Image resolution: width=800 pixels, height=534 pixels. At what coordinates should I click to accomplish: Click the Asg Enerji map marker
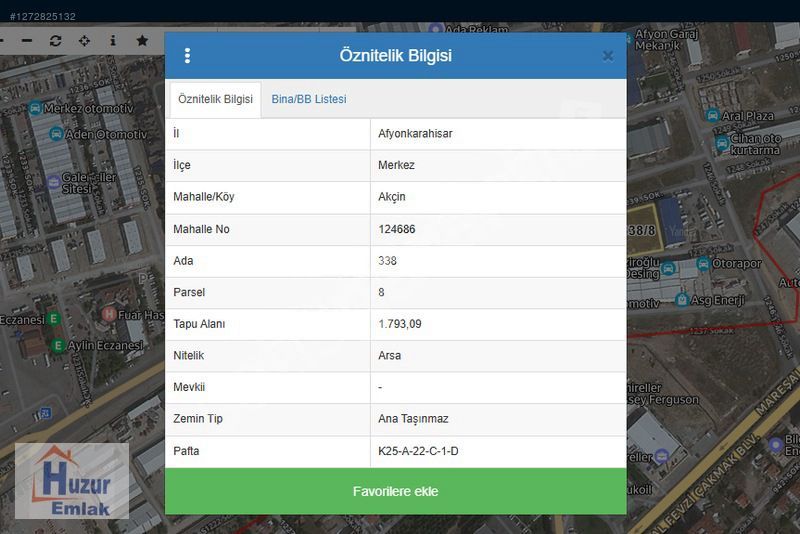680,299
